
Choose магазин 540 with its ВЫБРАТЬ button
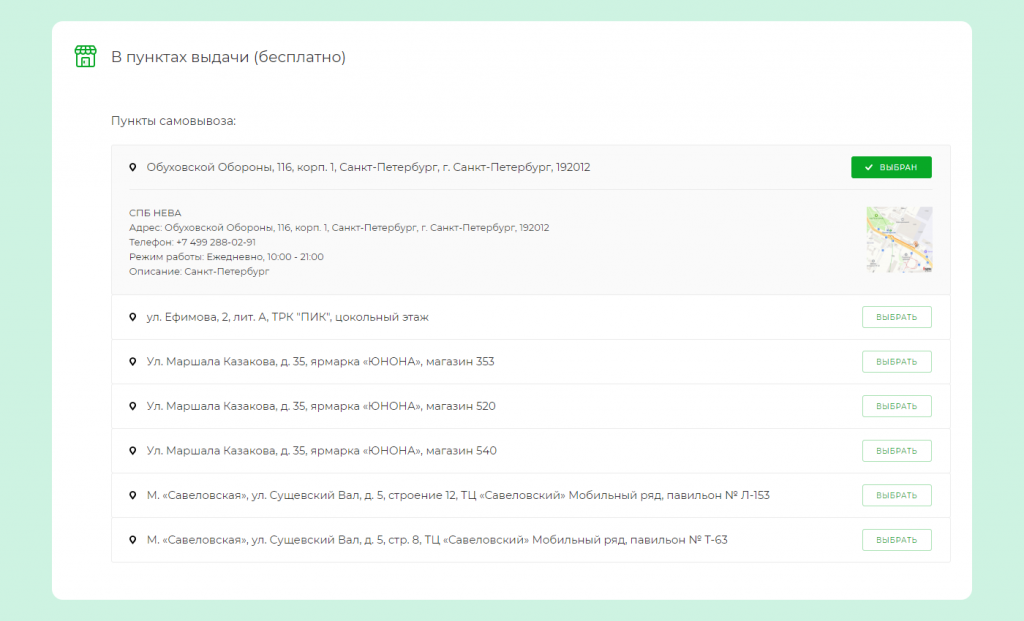[x=897, y=451]
